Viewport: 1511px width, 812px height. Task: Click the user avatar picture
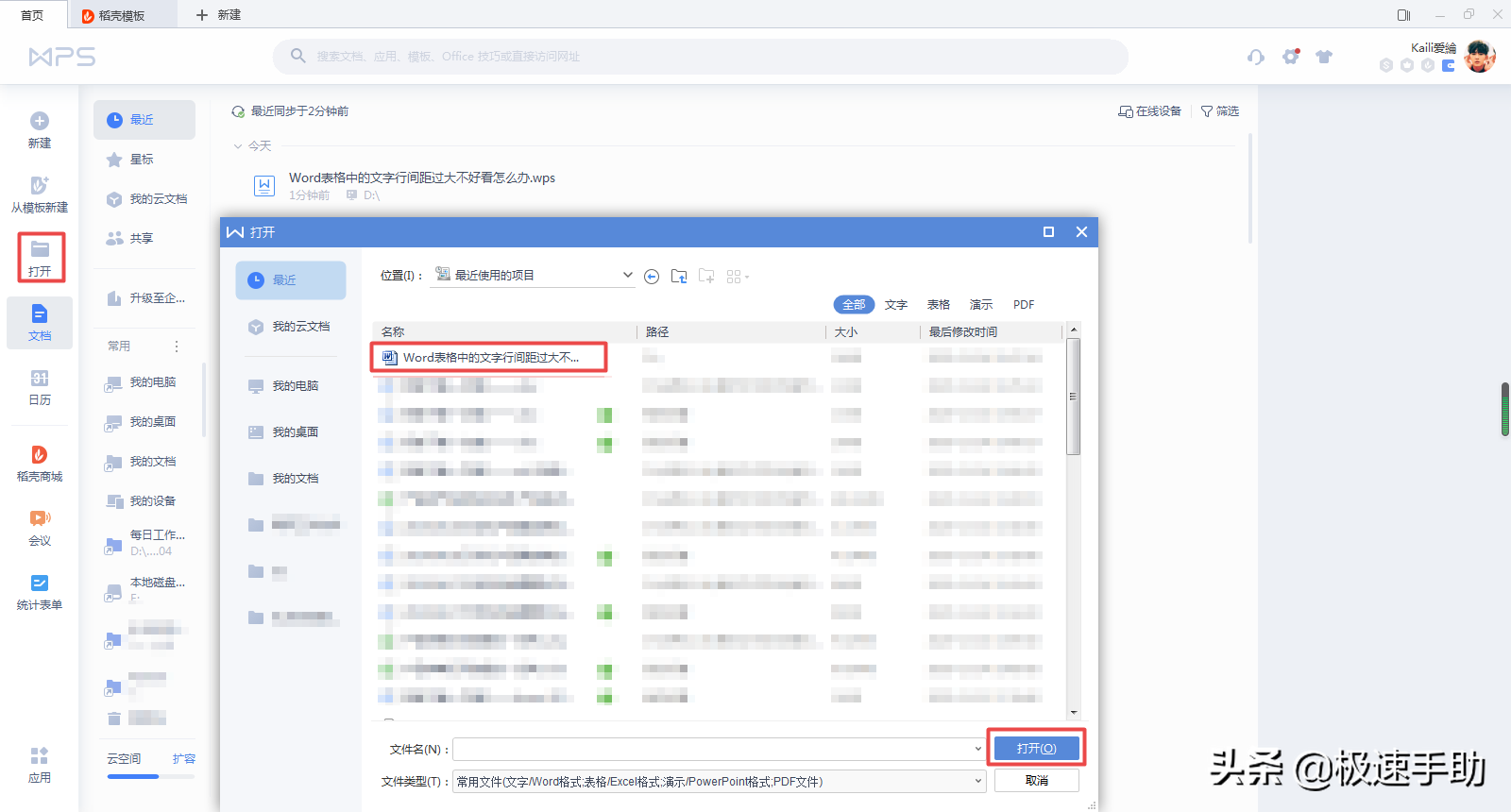tap(1480, 57)
